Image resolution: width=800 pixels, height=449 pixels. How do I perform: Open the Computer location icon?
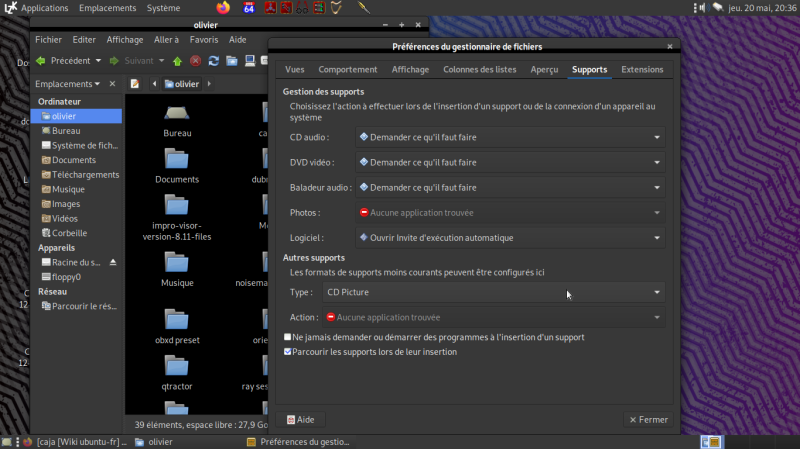tap(249, 61)
